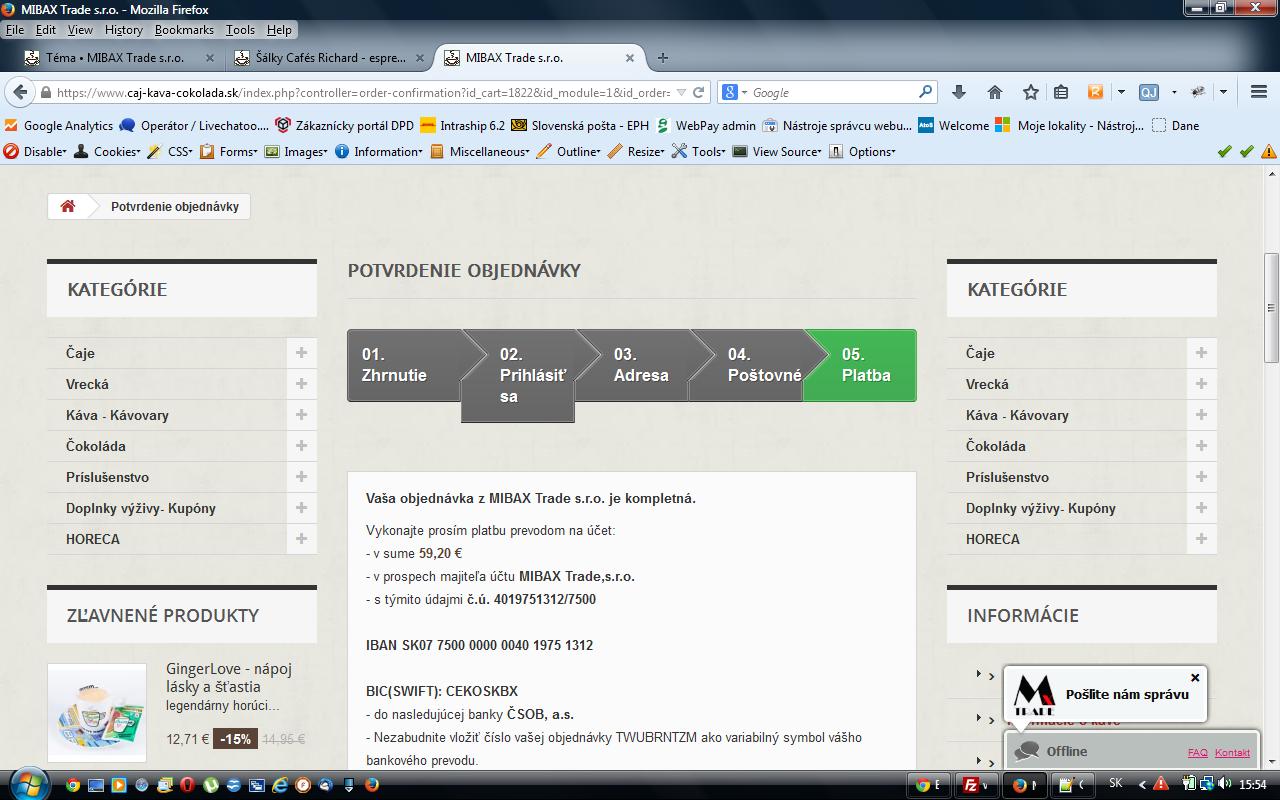Image resolution: width=1280 pixels, height=800 pixels.
Task: Open the WebPay admin bookmark
Action: [705, 126]
